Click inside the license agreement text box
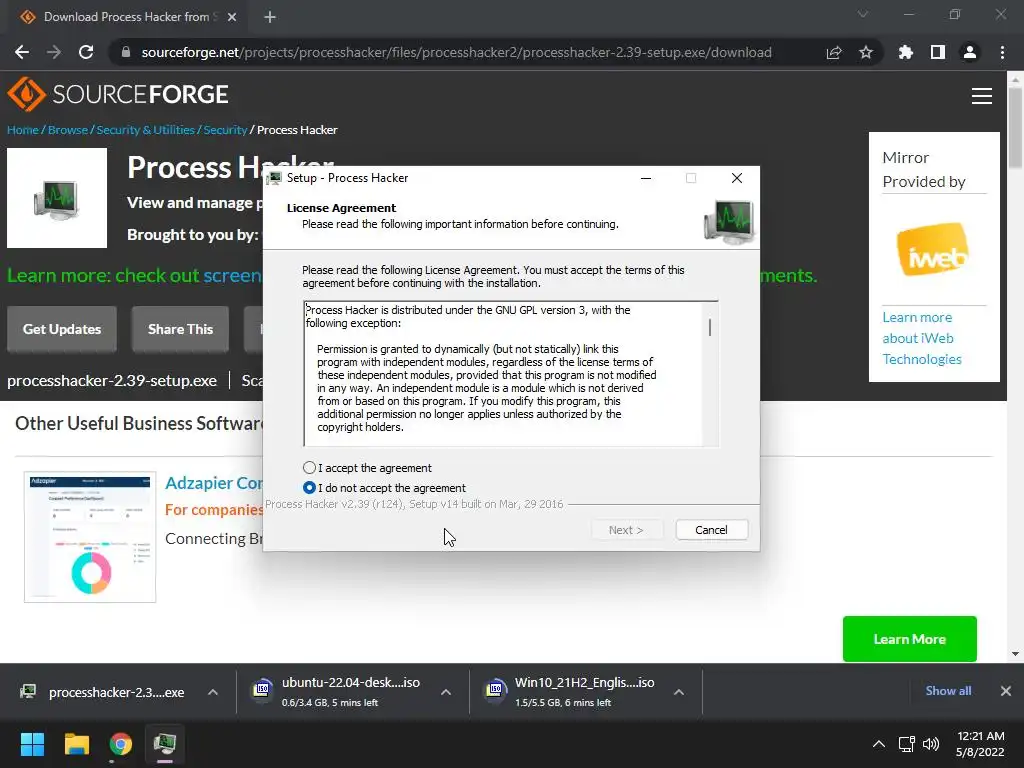1024x768 pixels. click(503, 374)
